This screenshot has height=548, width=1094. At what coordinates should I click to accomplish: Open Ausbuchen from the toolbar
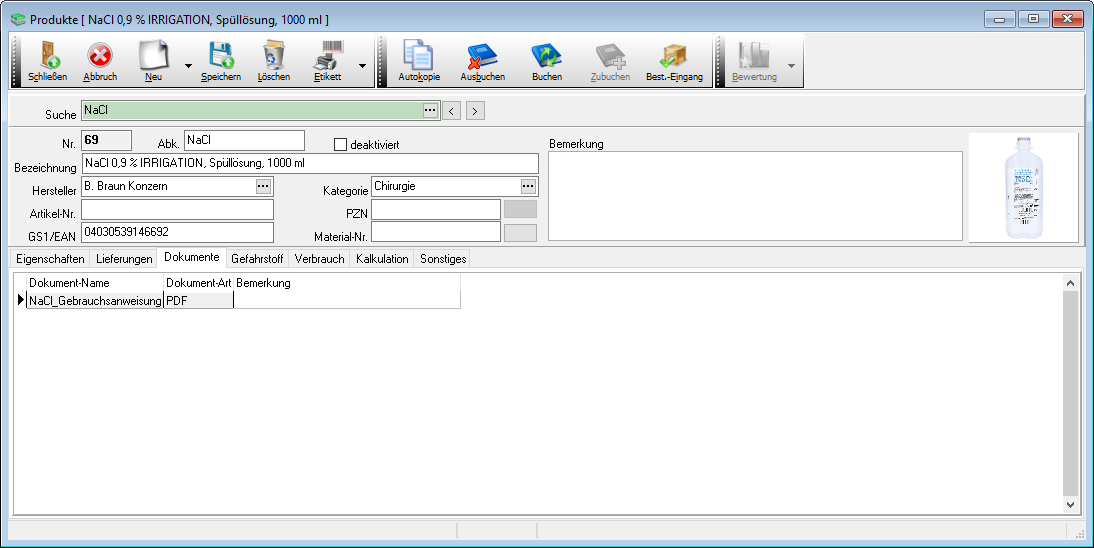tap(482, 61)
